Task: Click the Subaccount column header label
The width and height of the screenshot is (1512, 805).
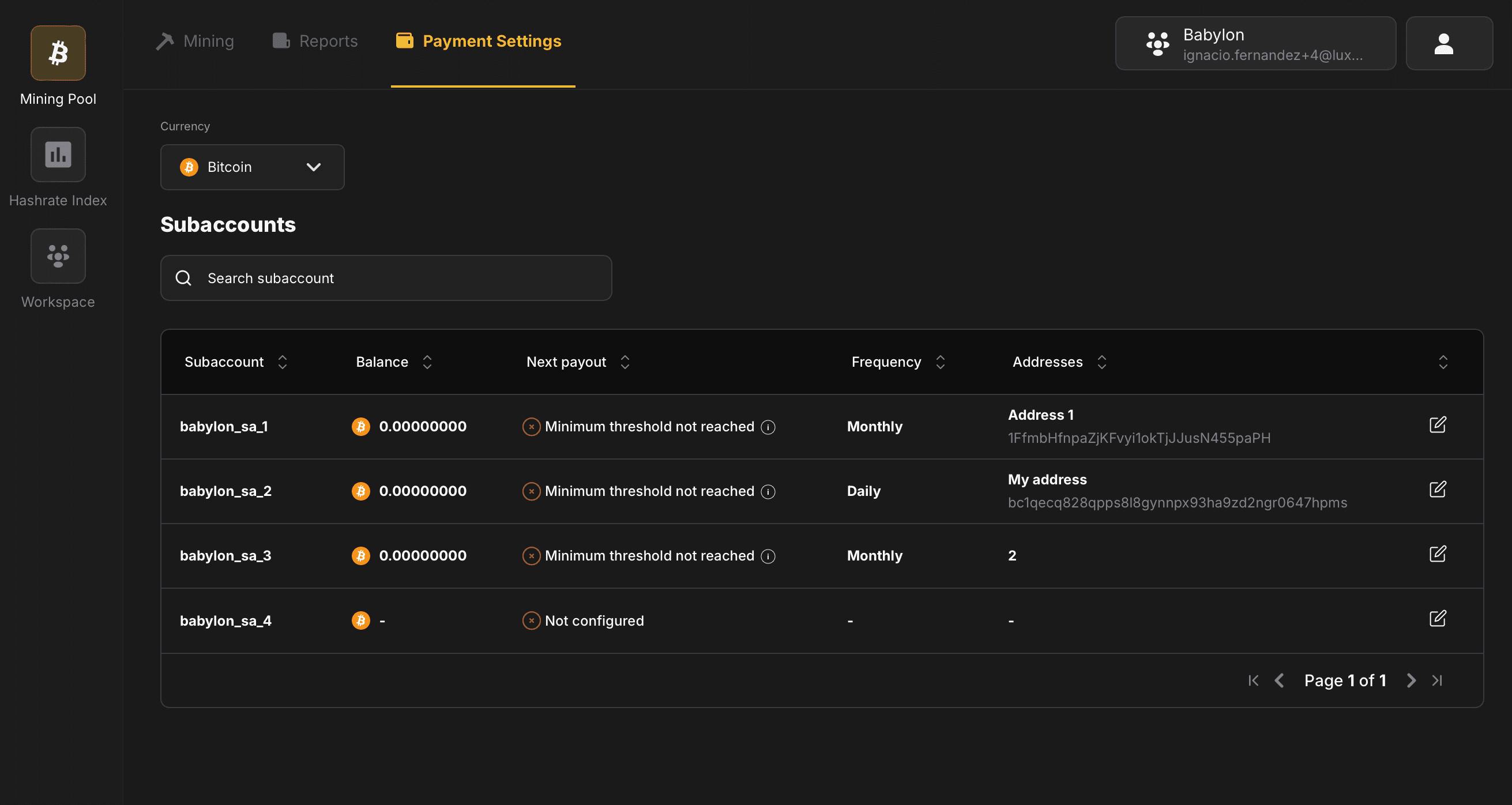Action: [224, 362]
